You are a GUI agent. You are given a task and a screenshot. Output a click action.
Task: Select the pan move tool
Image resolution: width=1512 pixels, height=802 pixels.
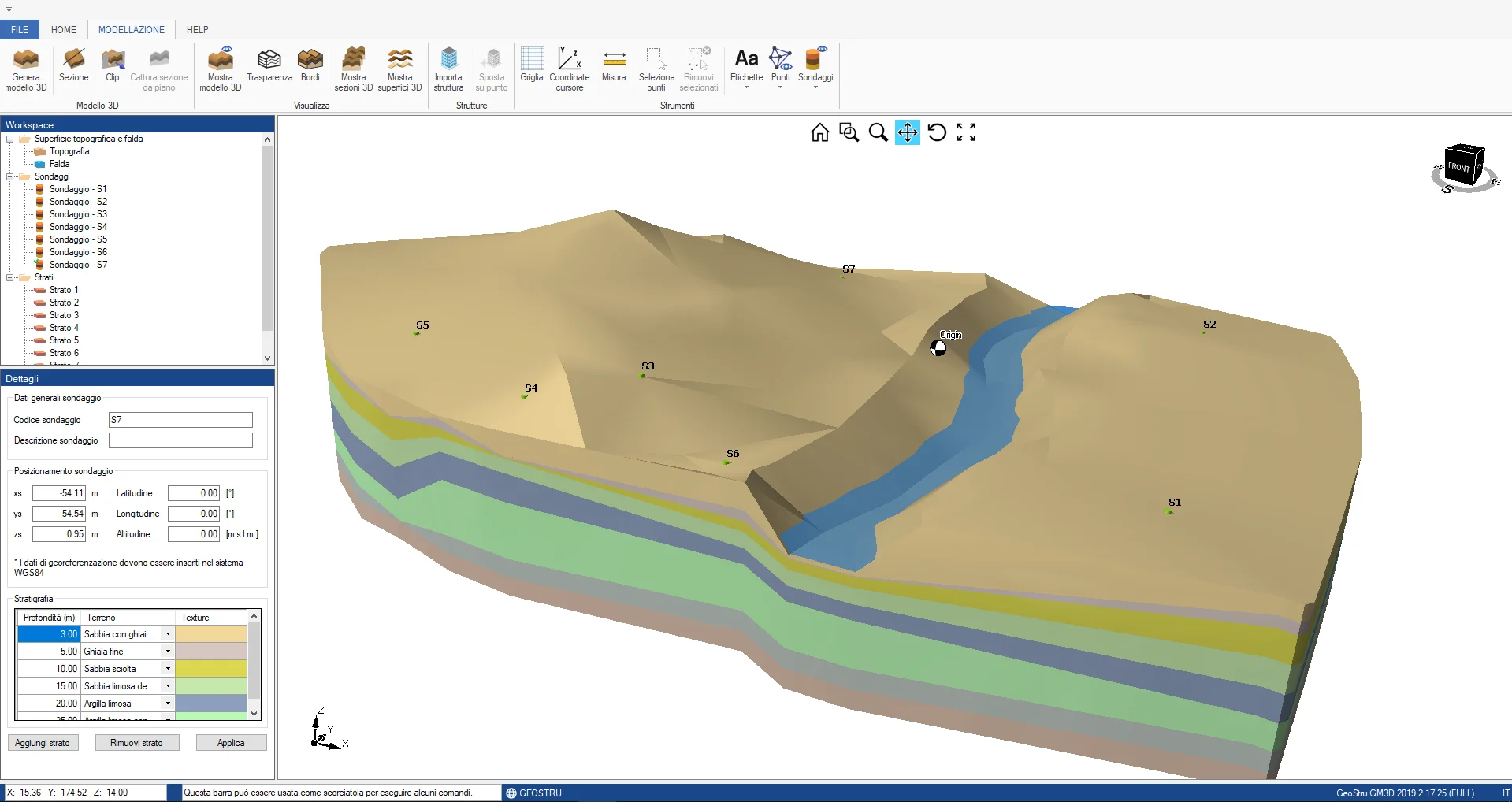pyautogui.click(x=908, y=132)
